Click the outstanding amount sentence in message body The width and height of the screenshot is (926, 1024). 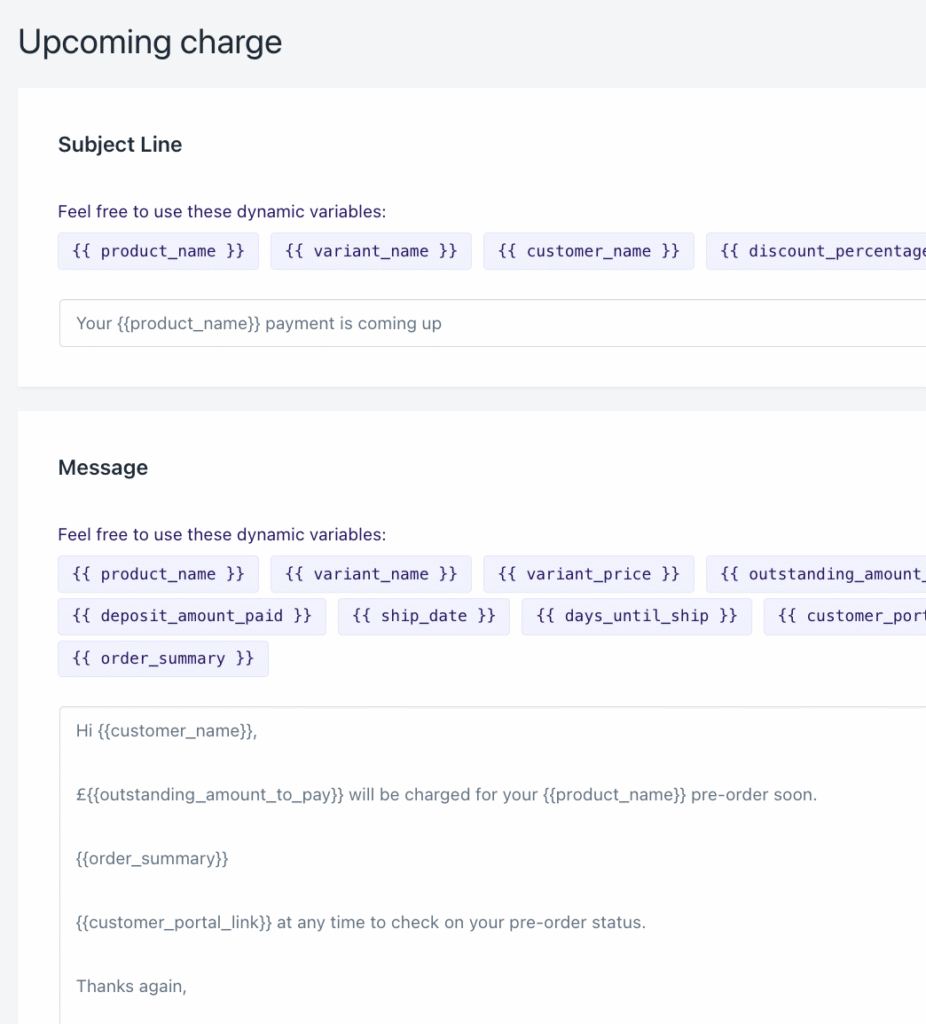tap(446, 795)
